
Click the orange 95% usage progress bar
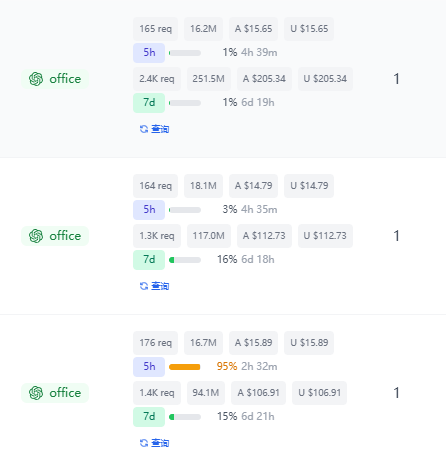(185, 367)
